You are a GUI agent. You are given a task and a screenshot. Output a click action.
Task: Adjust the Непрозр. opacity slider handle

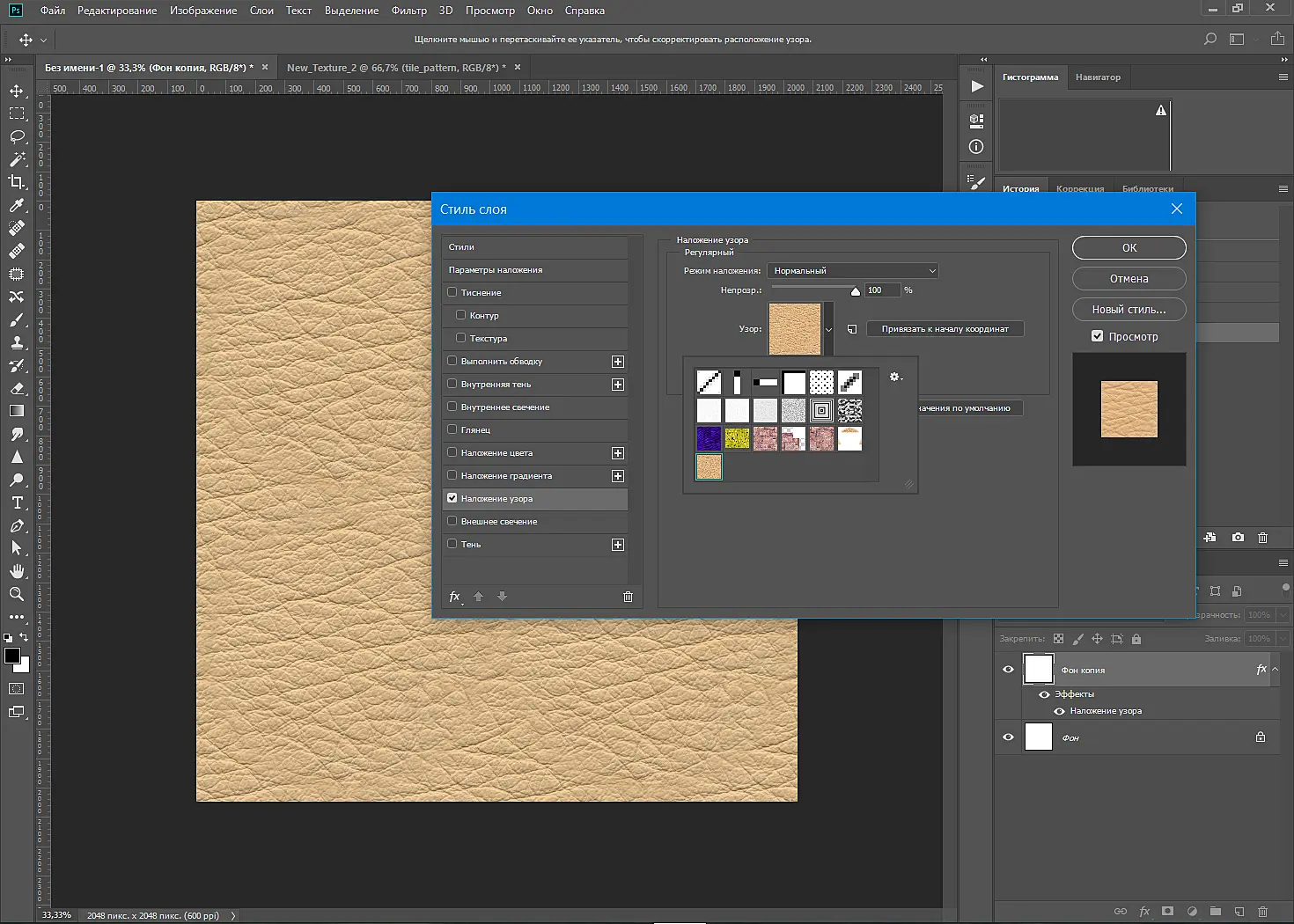(x=855, y=291)
